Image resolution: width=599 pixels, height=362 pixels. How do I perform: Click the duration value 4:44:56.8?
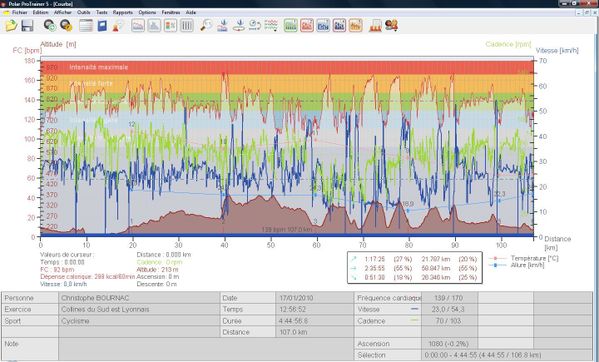tap(315, 321)
